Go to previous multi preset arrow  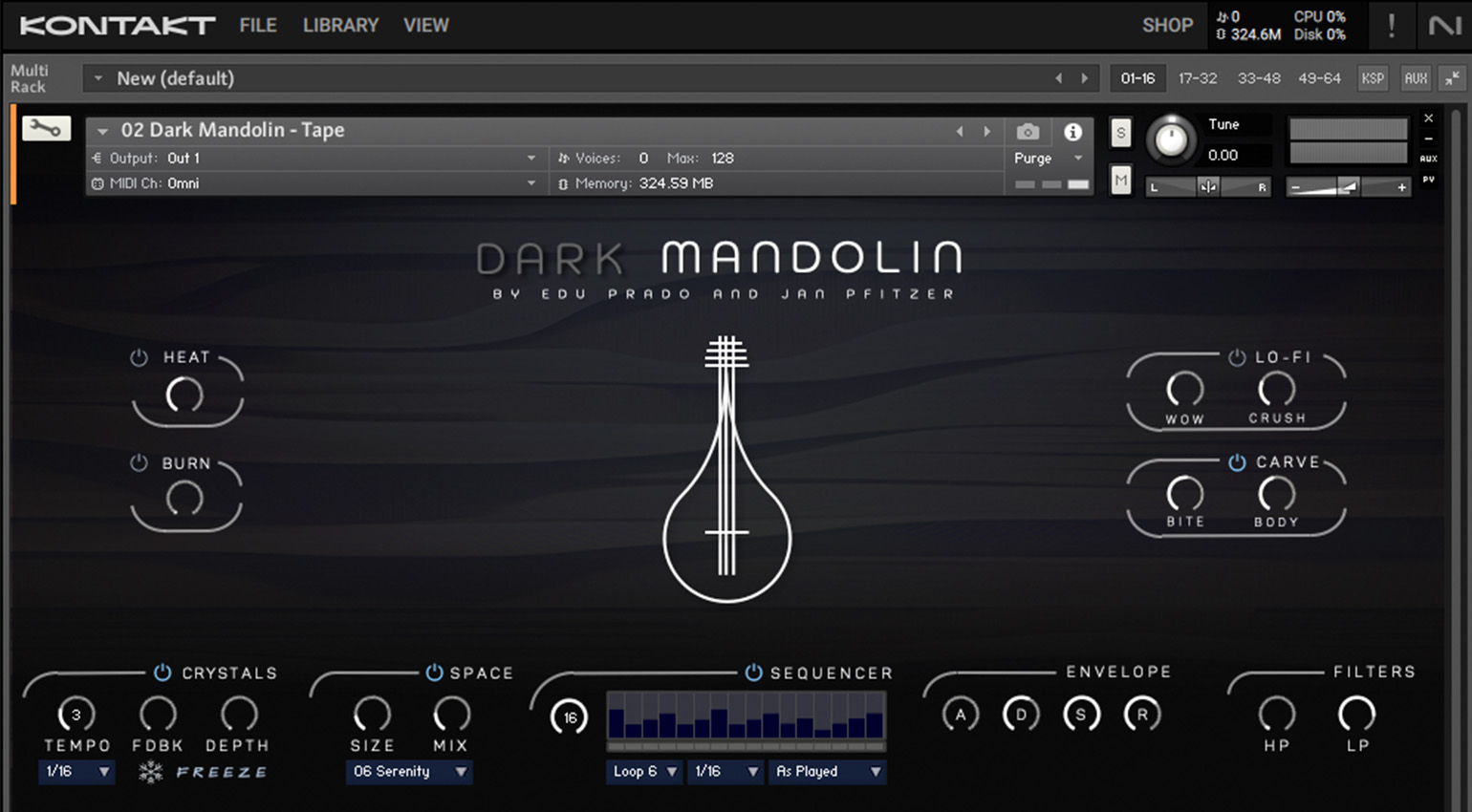coord(1058,78)
